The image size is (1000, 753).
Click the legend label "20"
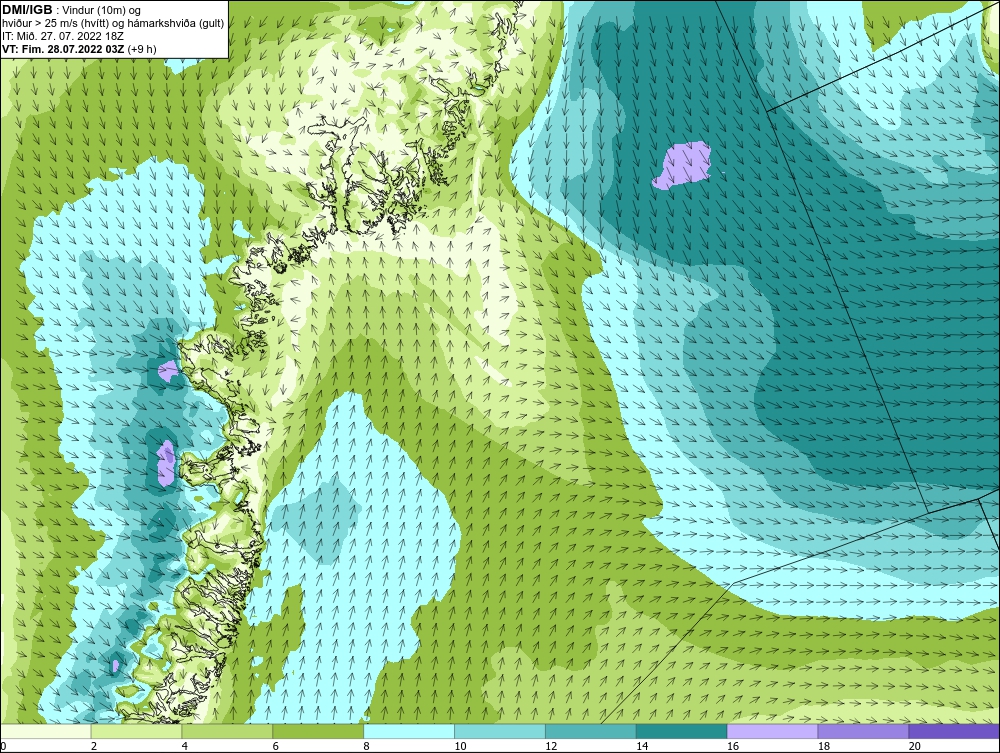(x=915, y=746)
